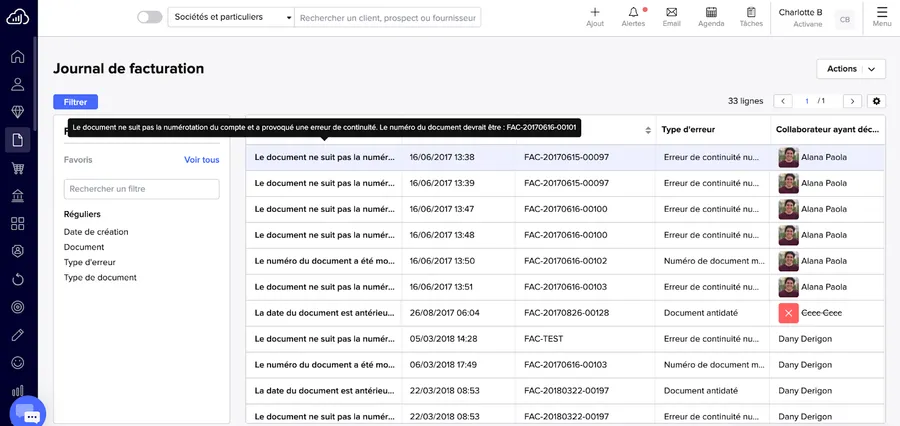Open the Email envelope icon
Viewport: 900px width, 426px height.
click(672, 17)
